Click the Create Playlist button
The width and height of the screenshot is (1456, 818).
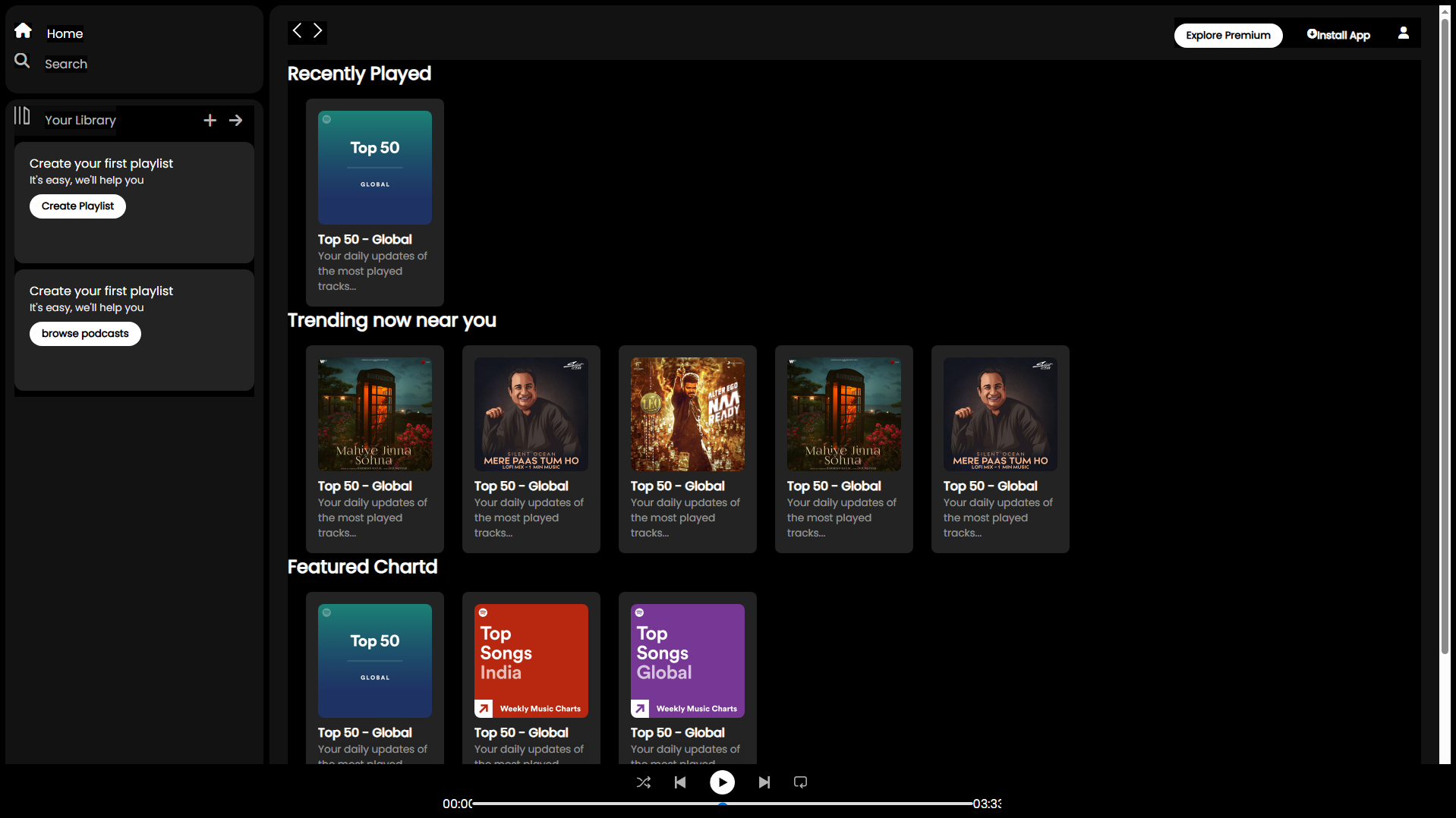[77, 206]
